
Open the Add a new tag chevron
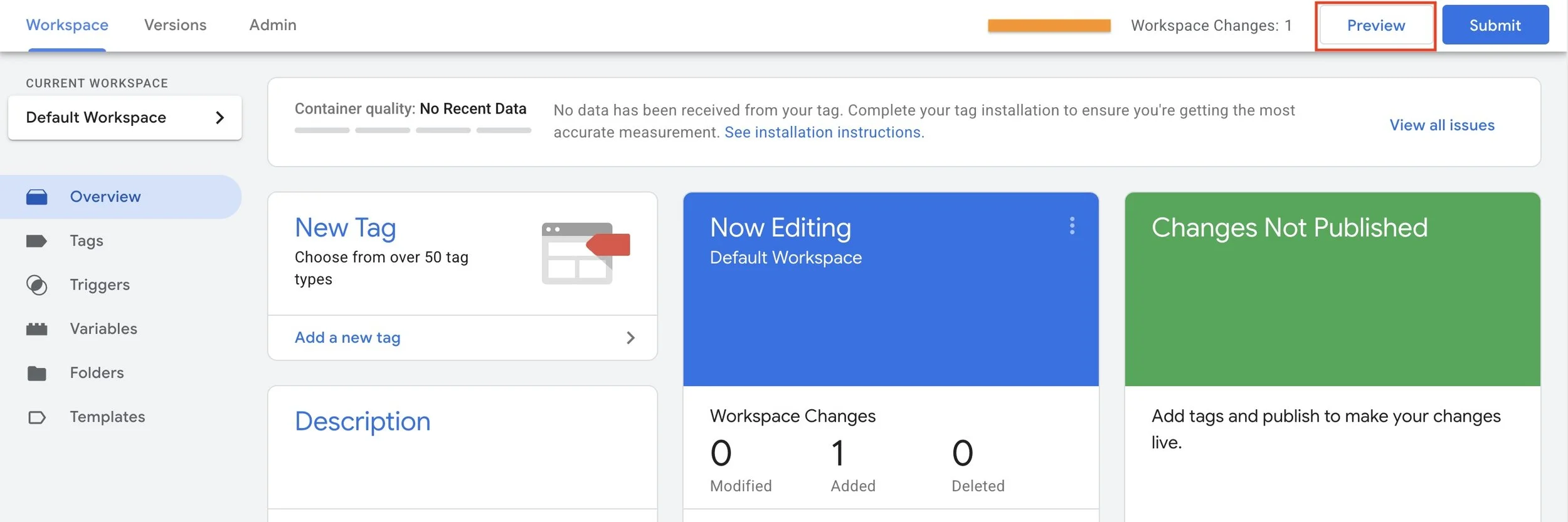click(630, 338)
